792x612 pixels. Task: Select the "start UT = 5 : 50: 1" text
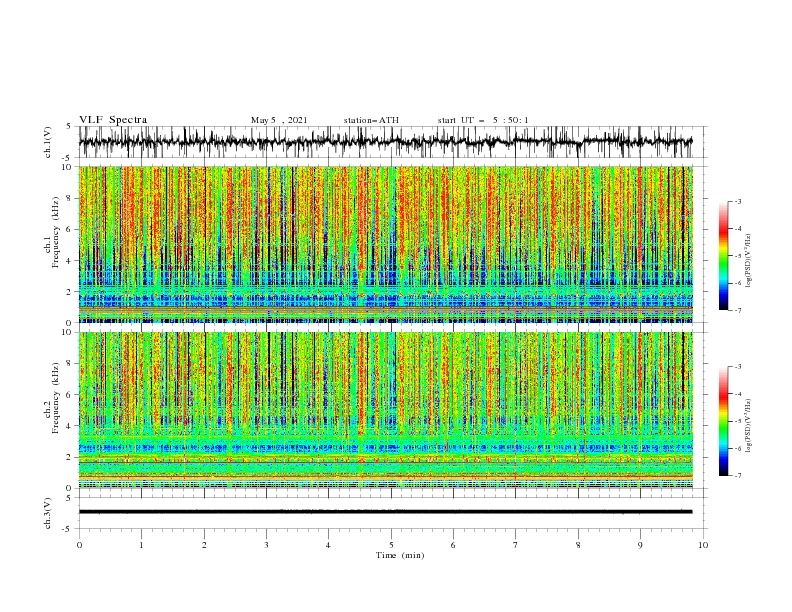[x=483, y=120]
